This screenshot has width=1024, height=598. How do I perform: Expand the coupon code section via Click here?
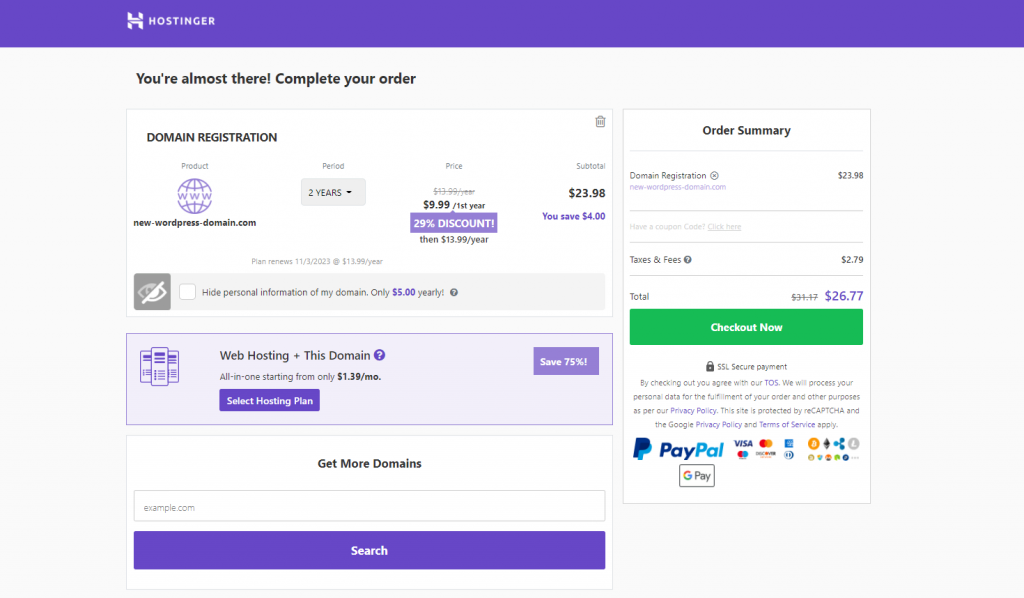click(725, 226)
